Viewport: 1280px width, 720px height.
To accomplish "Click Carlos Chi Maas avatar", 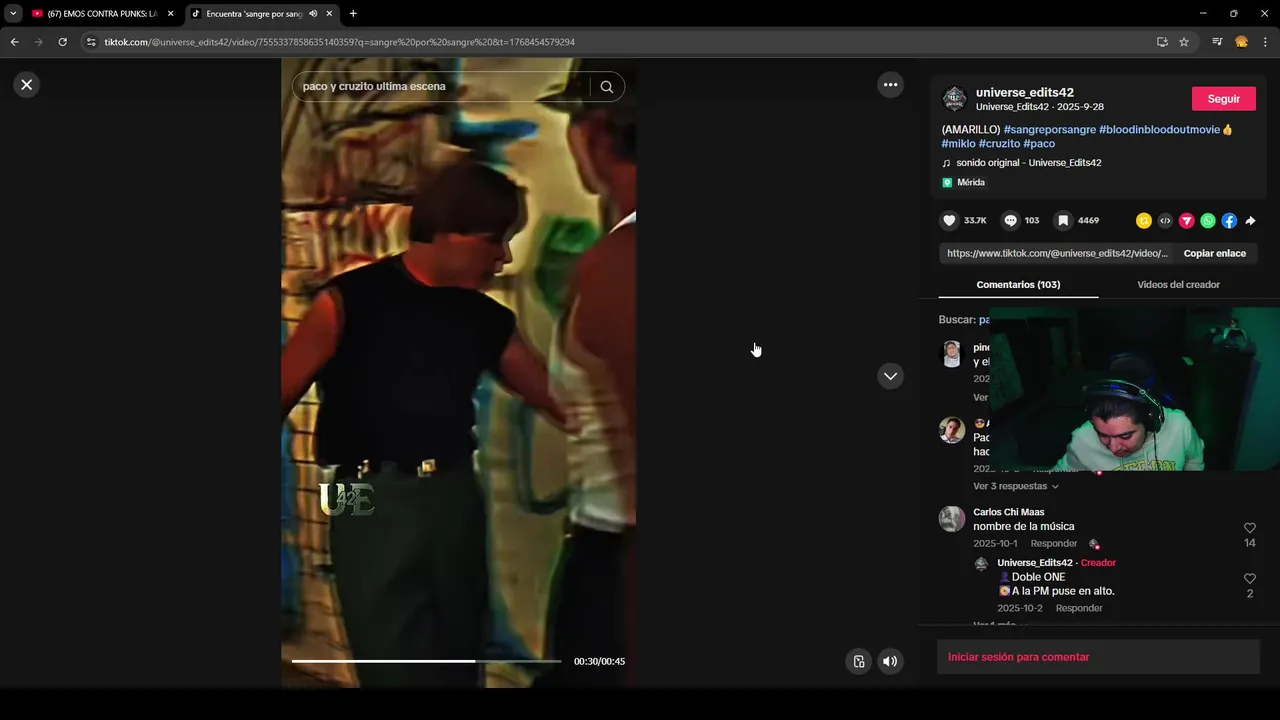I will tap(952, 519).
